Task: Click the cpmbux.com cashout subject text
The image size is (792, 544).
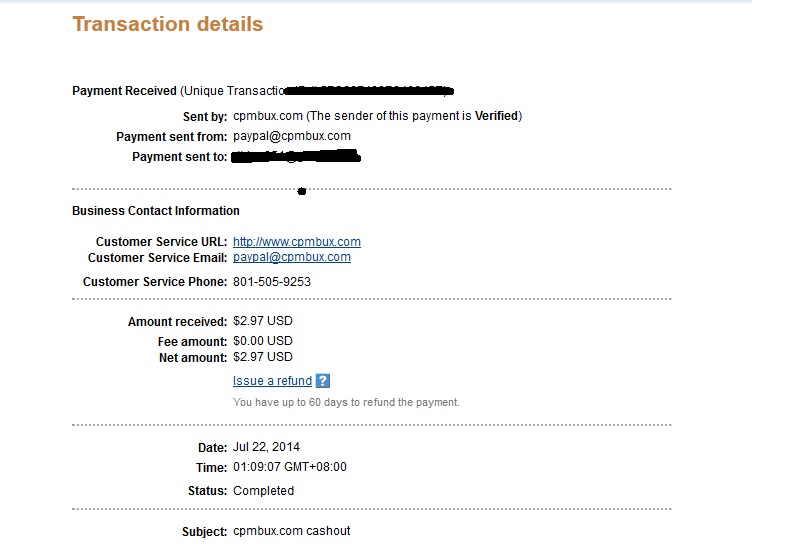Action: click(x=291, y=531)
